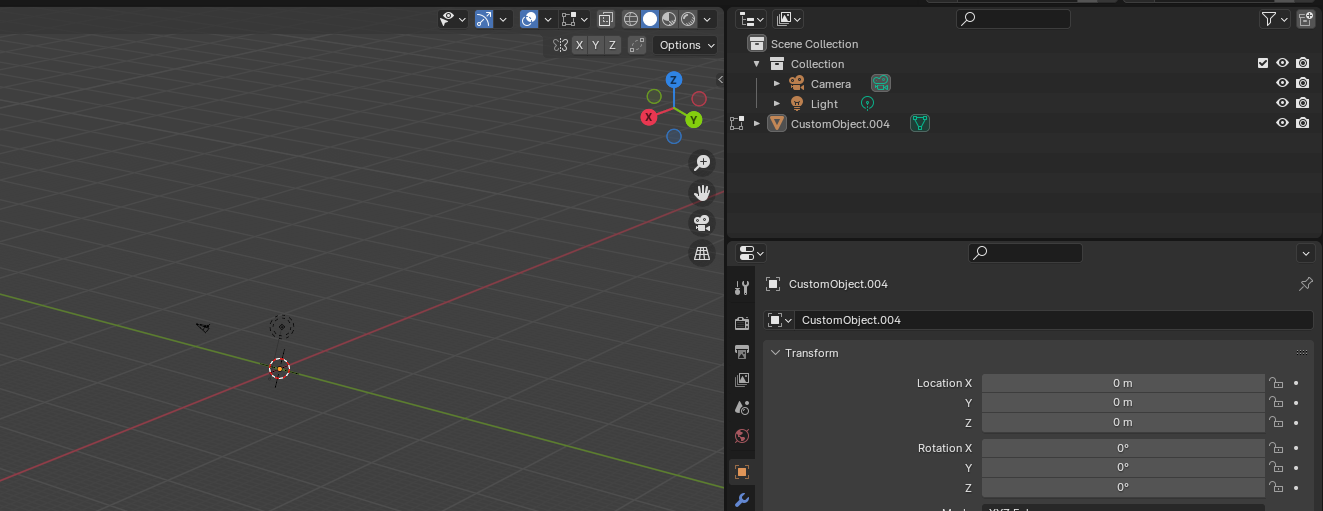Open the Render properties tab
1323x511 pixels.
click(742, 323)
